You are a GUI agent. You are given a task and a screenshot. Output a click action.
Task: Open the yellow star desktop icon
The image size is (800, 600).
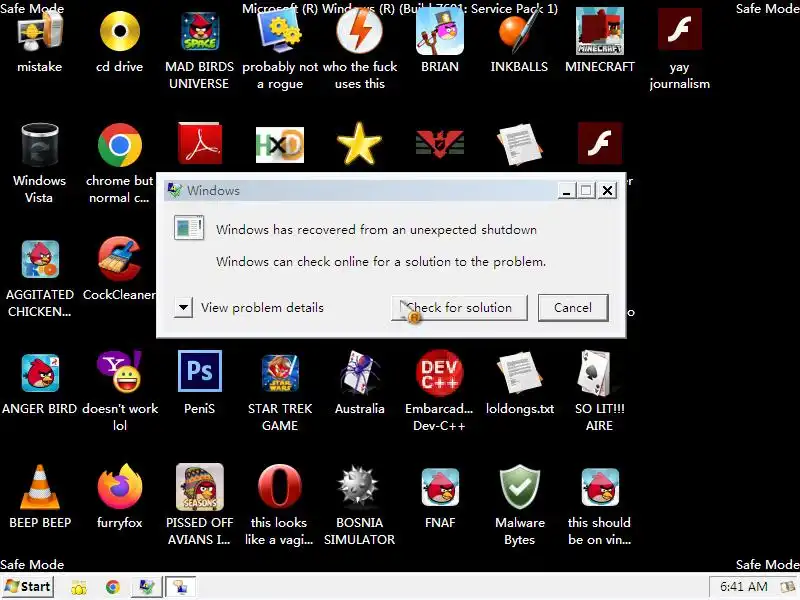tap(360, 144)
